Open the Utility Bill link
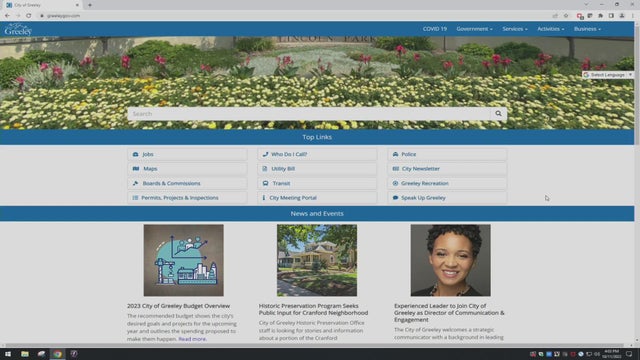The height and width of the screenshot is (360, 640). [x=317, y=169]
